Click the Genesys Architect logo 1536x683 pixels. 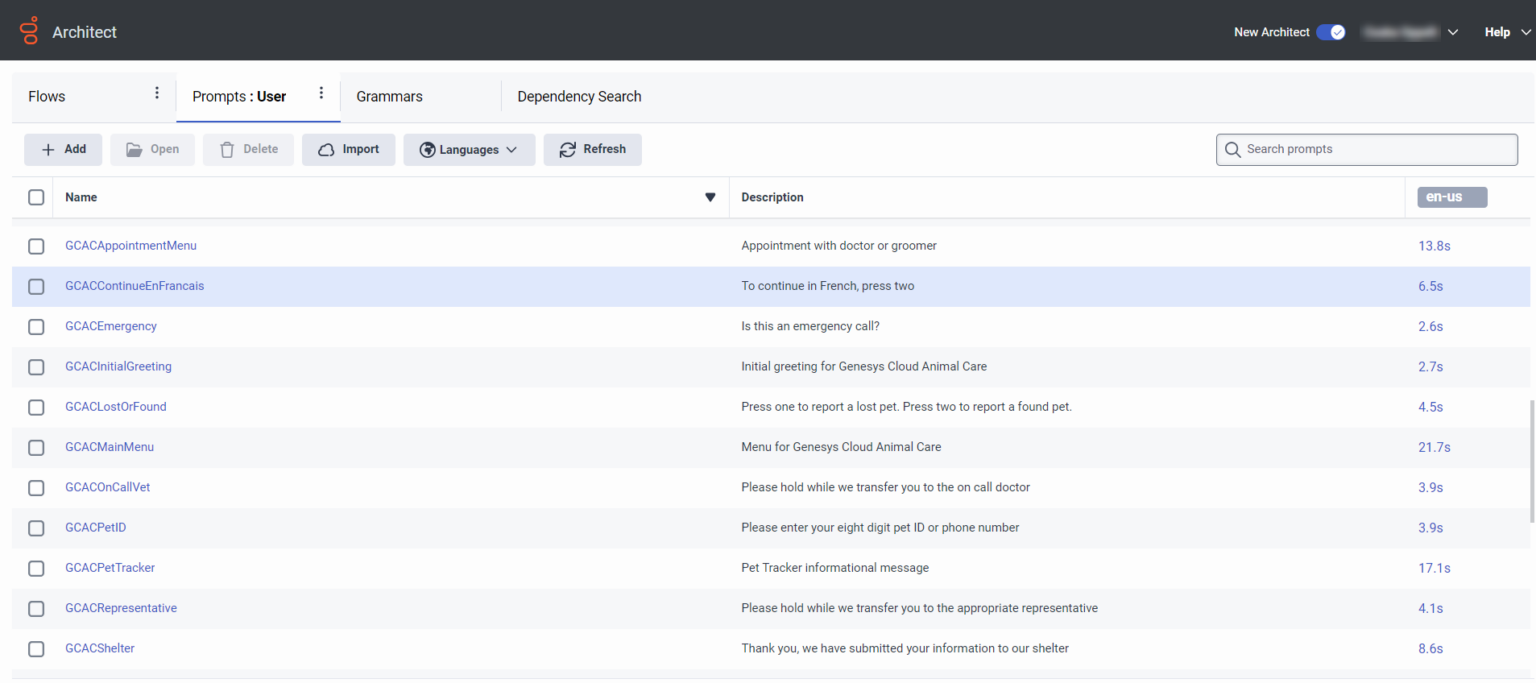[x=28, y=30]
